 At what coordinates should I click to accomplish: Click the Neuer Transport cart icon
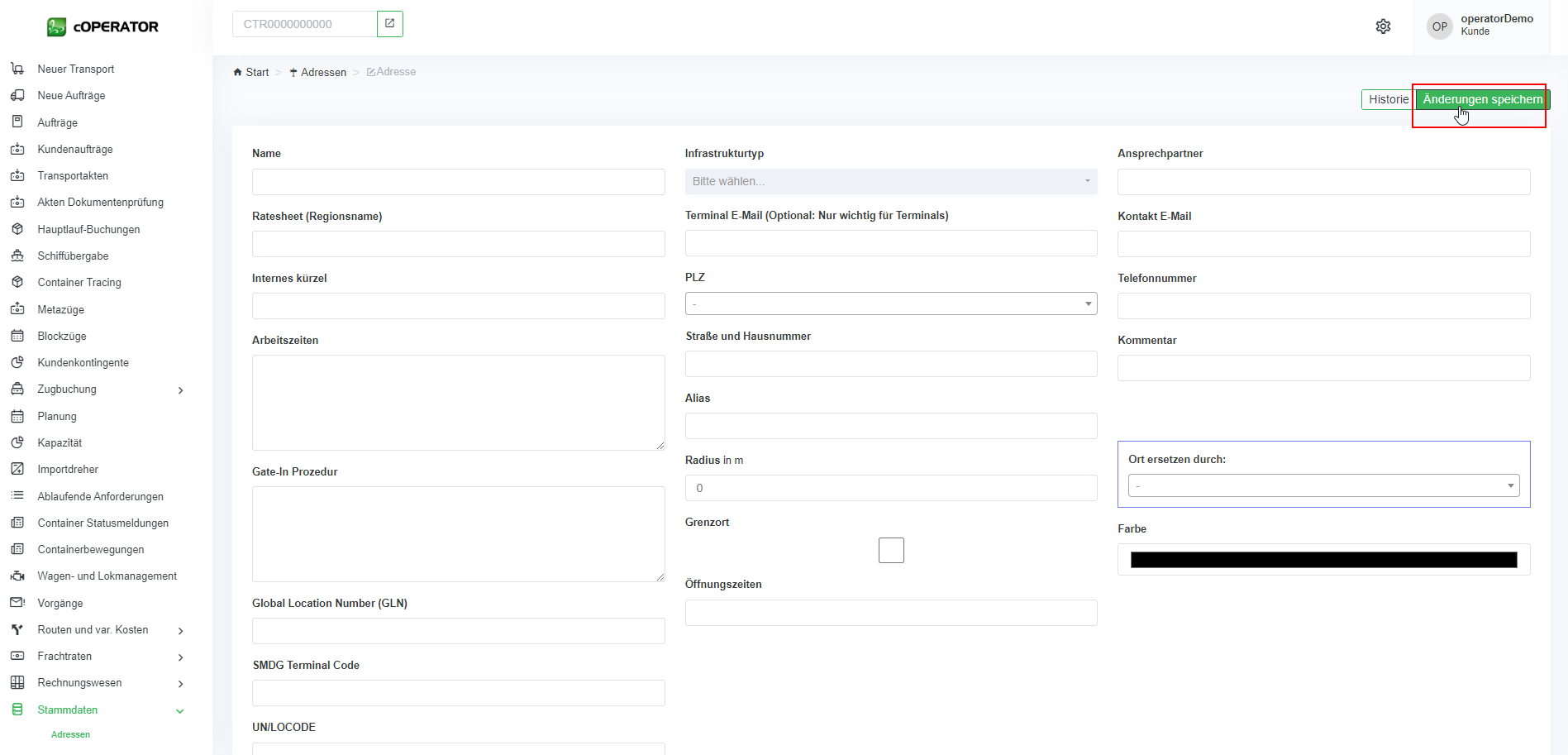coord(17,69)
